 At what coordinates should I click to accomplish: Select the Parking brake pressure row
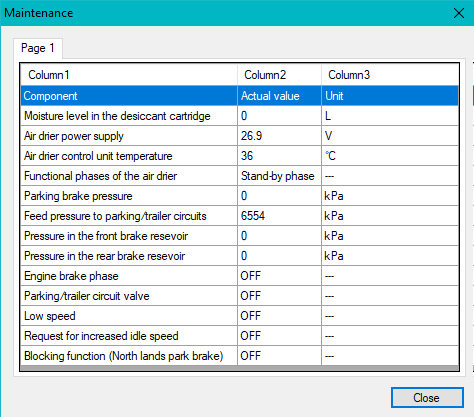click(x=240, y=196)
